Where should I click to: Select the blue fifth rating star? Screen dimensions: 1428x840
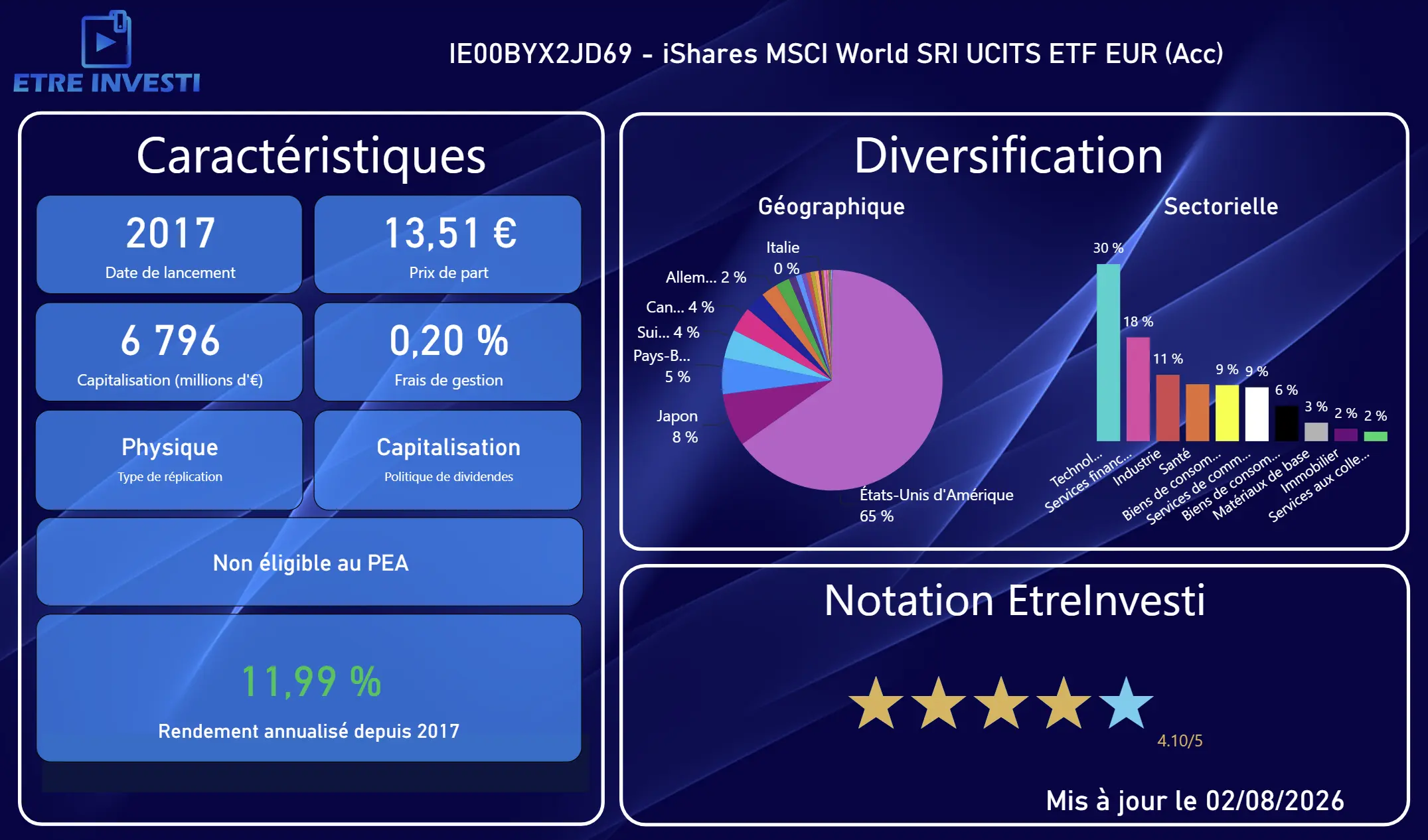[x=1126, y=703]
